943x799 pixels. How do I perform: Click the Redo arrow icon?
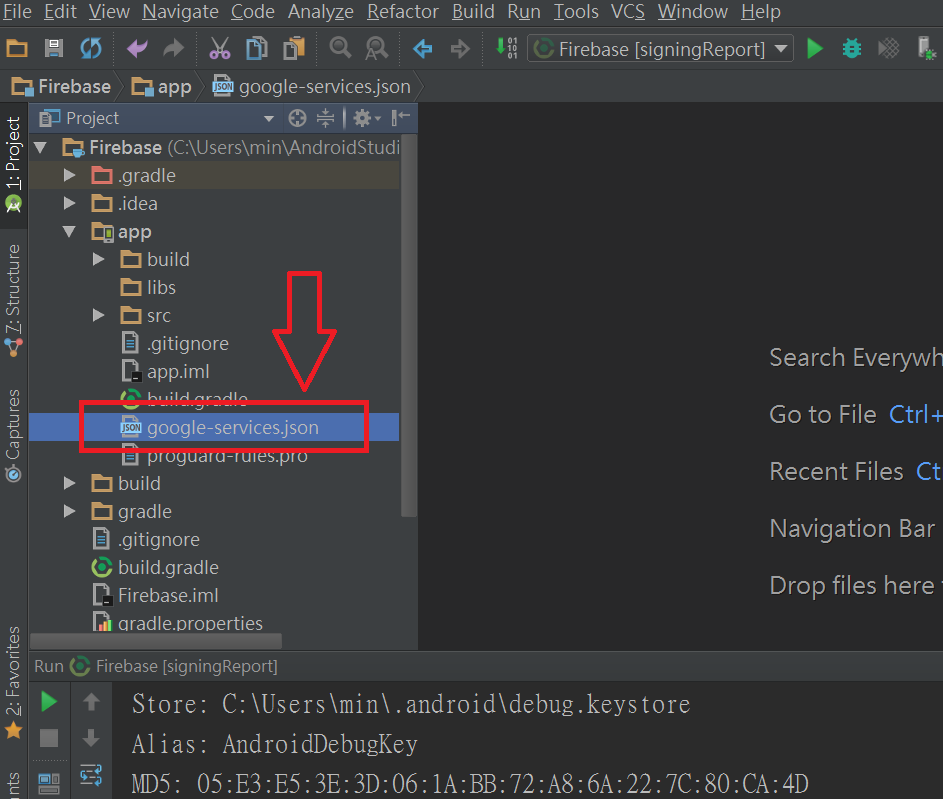pos(174,48)
